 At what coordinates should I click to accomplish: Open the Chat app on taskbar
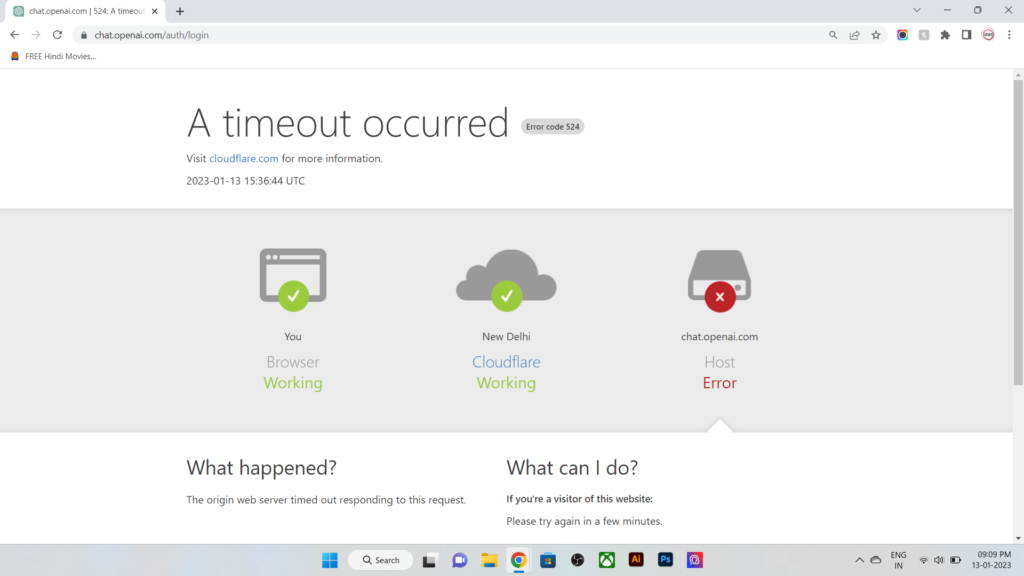460,560
